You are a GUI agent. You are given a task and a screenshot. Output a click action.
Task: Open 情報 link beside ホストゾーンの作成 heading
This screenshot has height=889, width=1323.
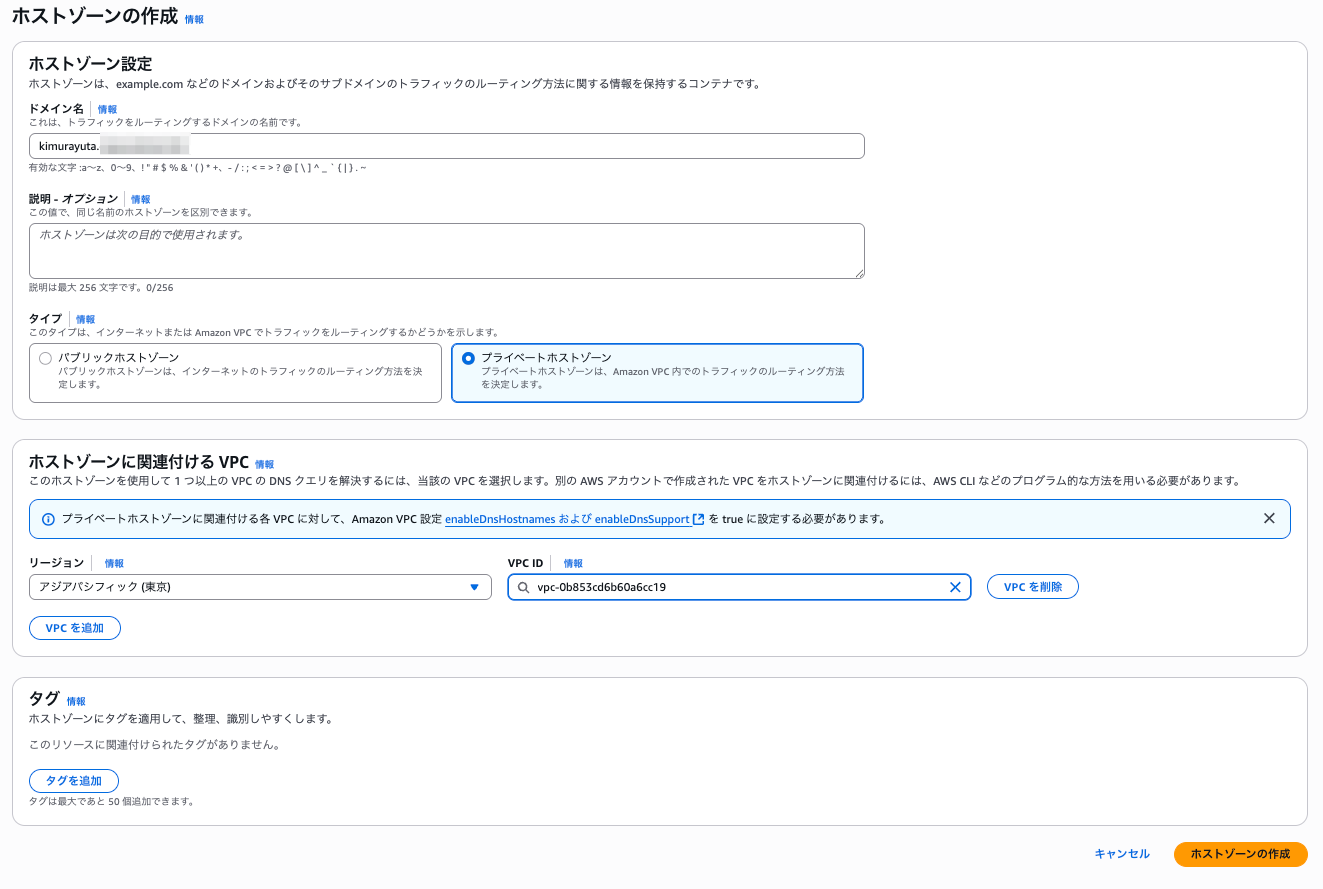(194, 19)
